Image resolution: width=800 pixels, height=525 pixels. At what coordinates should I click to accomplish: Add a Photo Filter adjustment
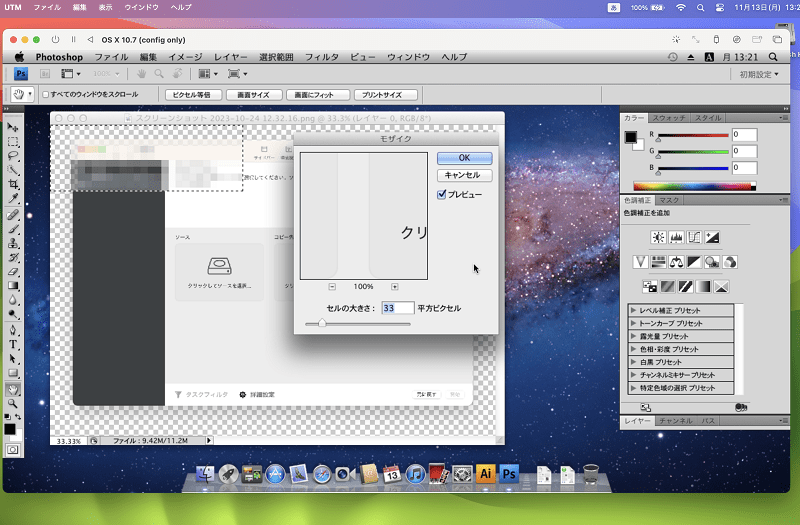tap(712, 262)
